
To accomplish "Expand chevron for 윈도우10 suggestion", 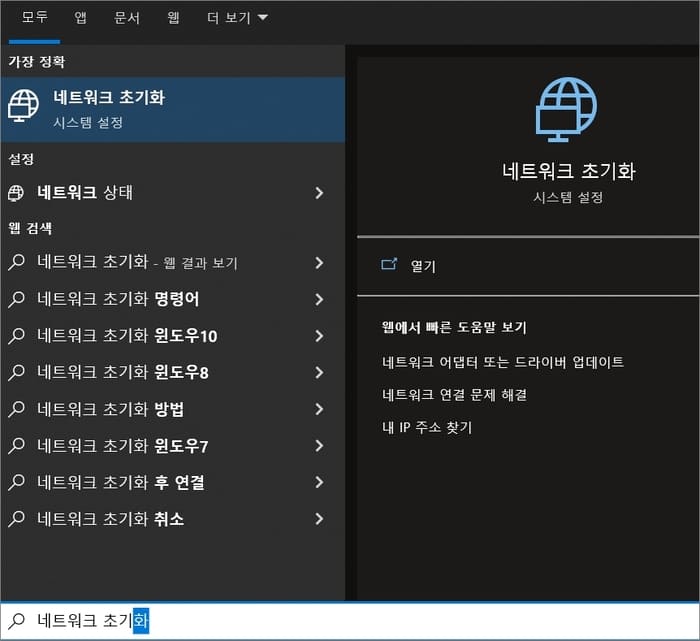I will pos(319,336).
